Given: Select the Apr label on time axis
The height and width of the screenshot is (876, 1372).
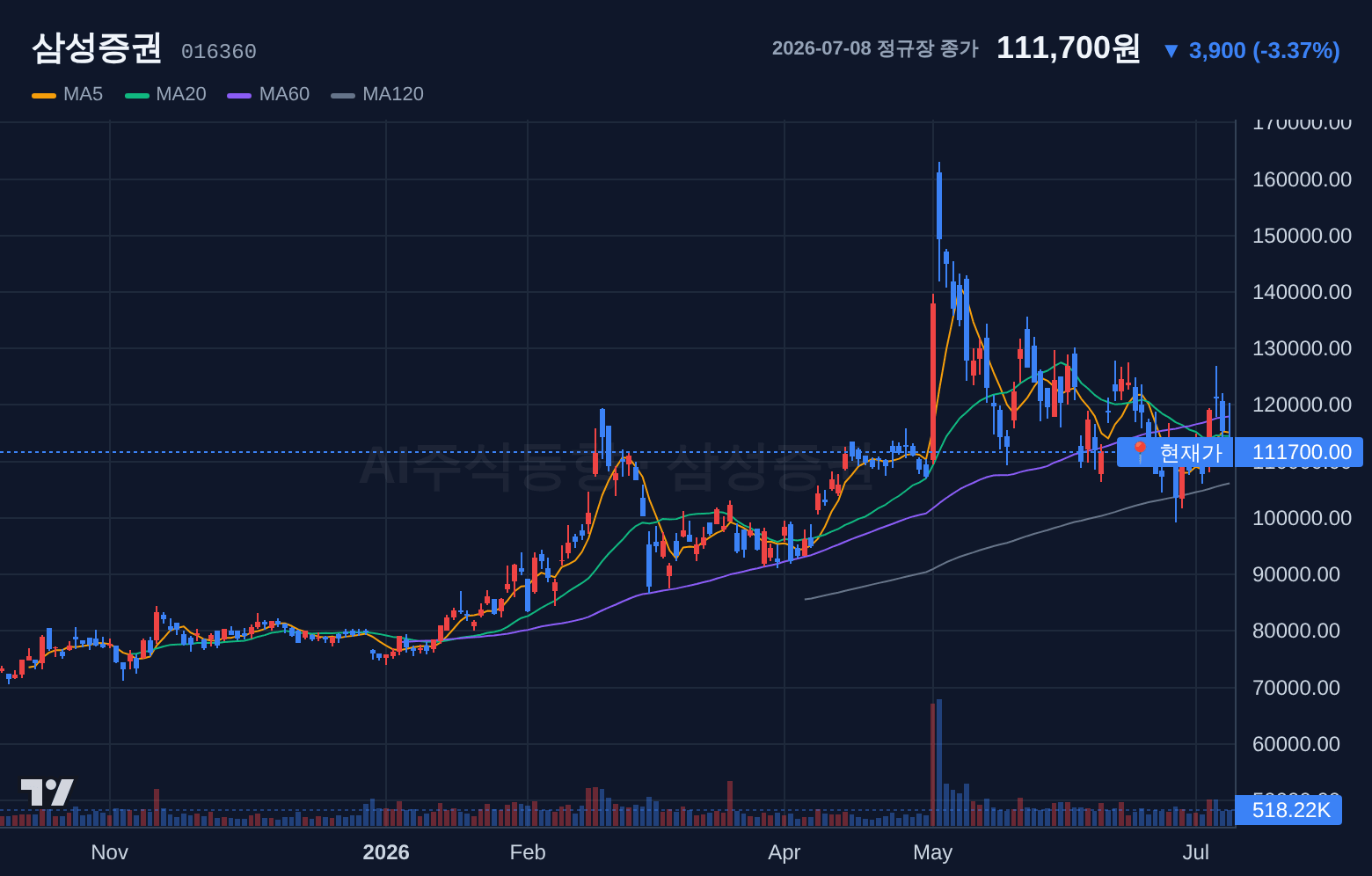Looking at the screenshot, I should coord(785,852).
